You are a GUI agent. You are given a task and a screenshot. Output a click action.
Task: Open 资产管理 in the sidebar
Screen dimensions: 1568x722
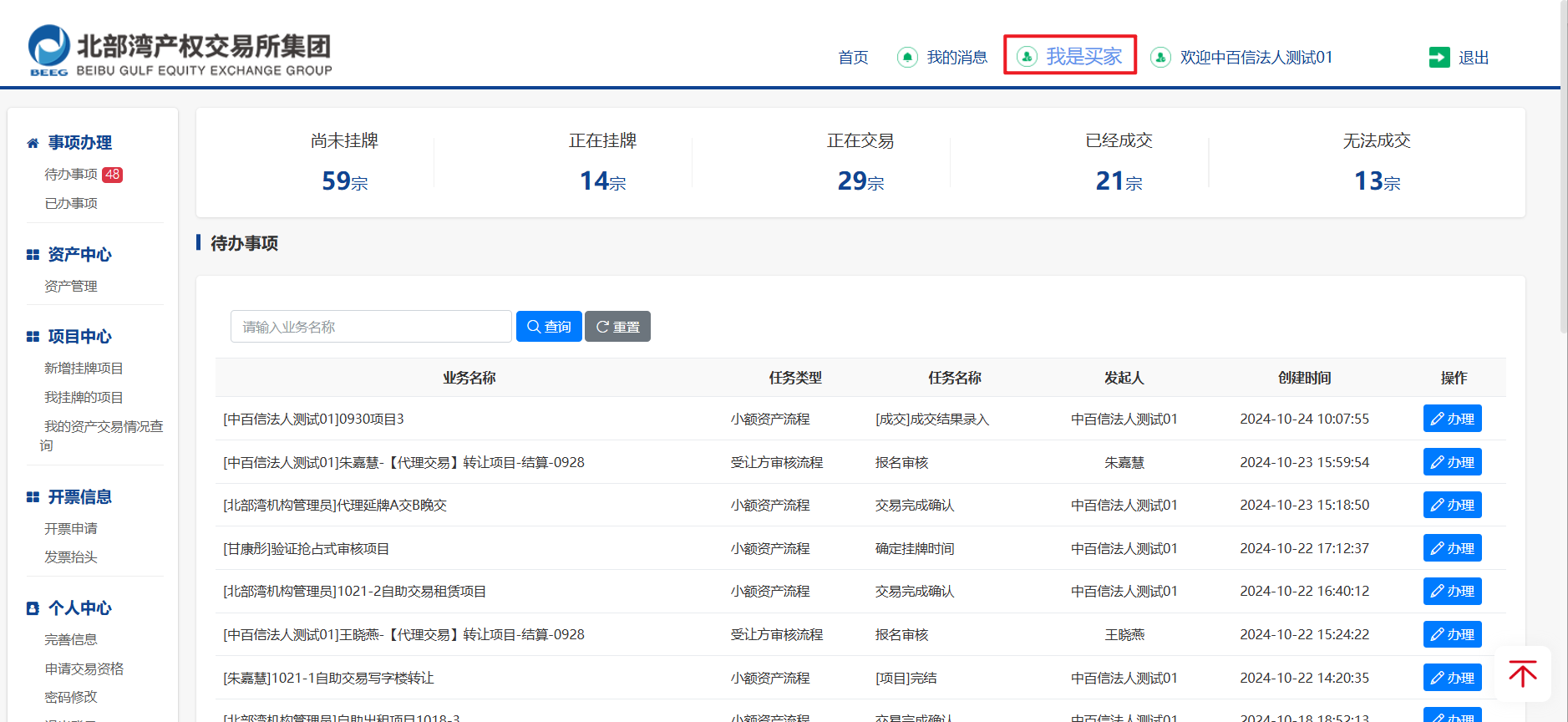click(71, 286)
